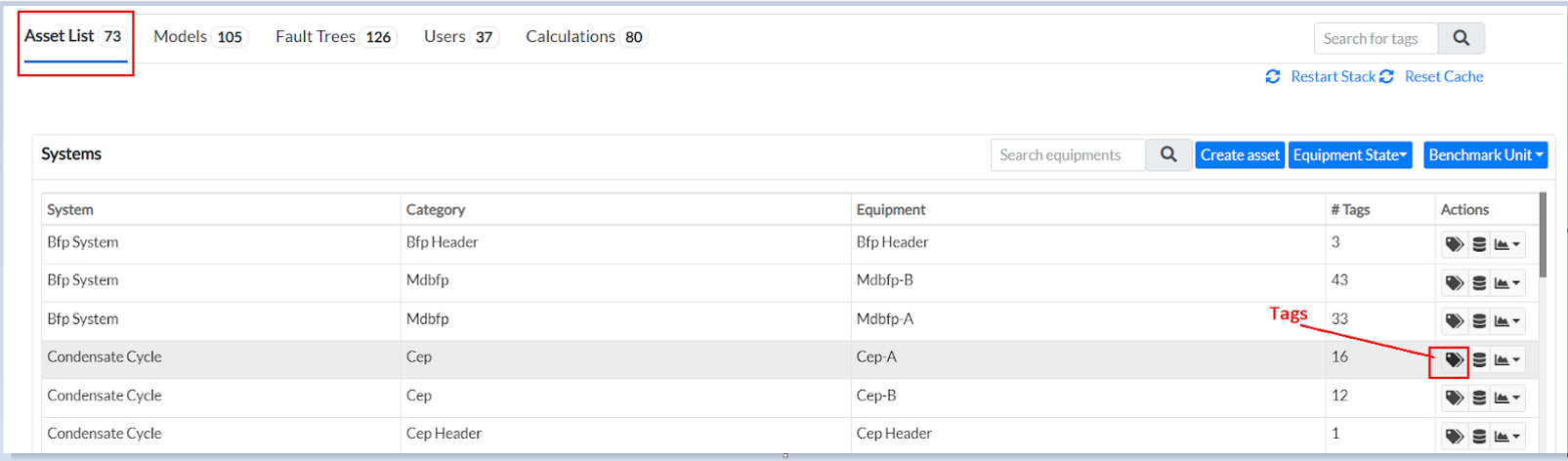Click search magnifier next to Search for tags

[1461, 38]
